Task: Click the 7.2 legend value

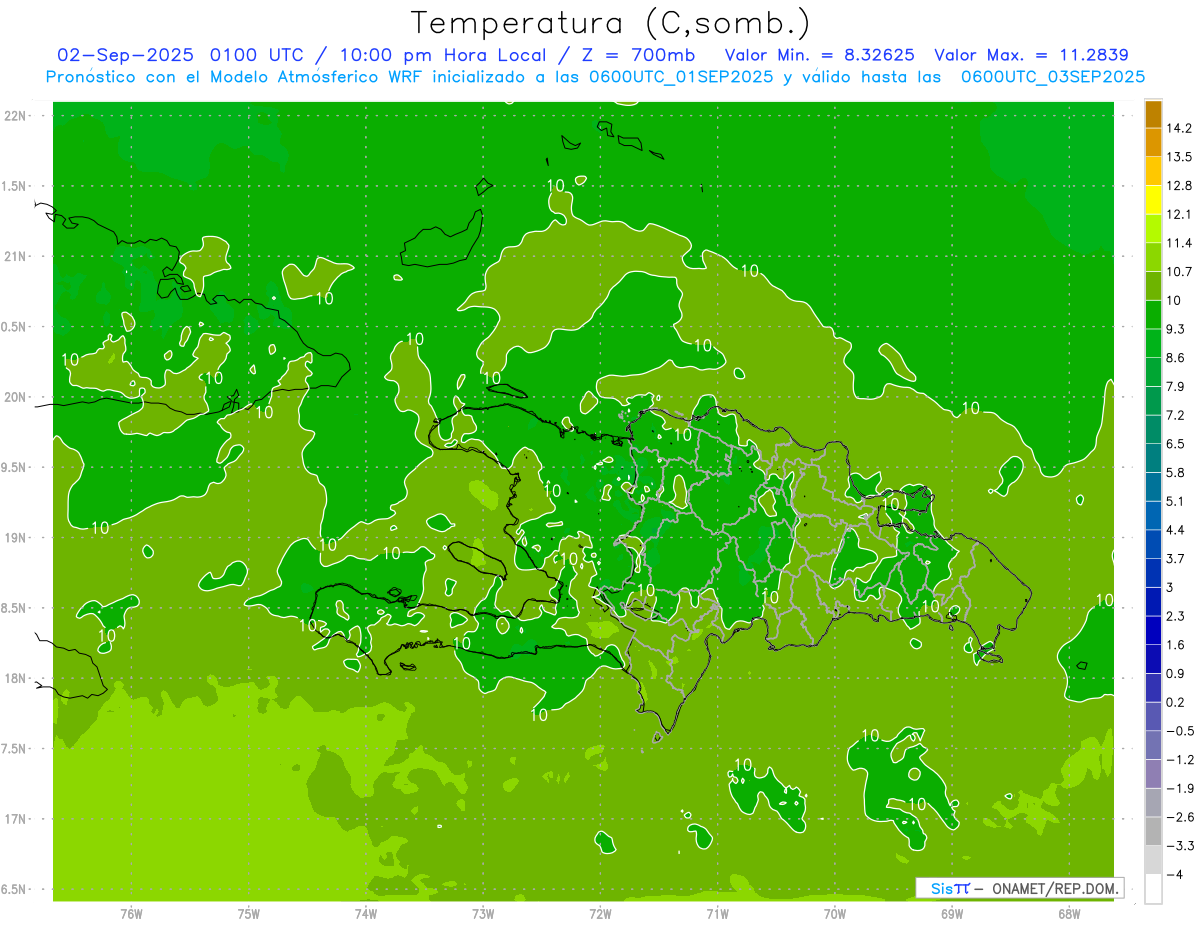Action: pos(1176,416)
